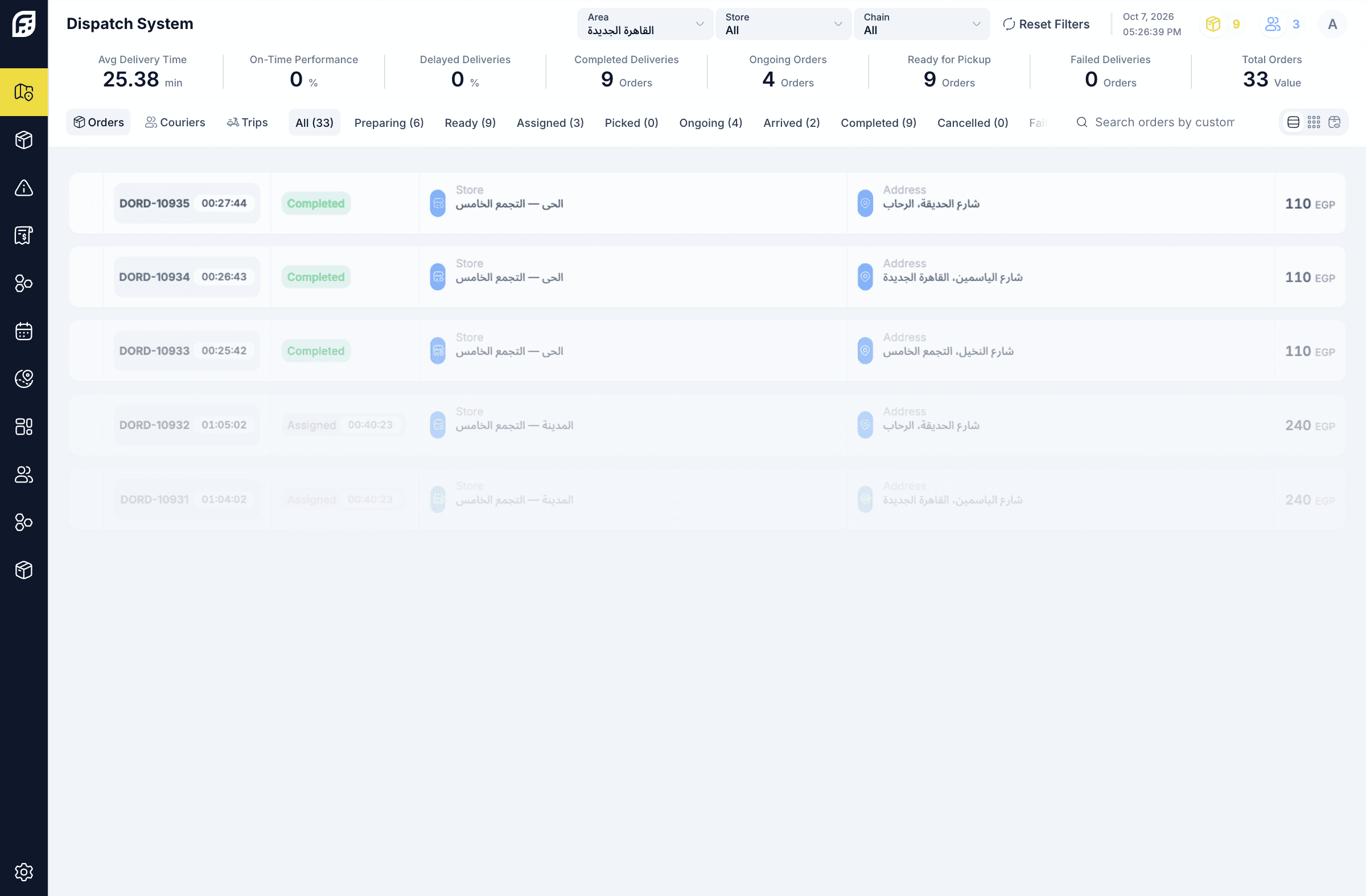Click the warning triangle alerts sidebar icon
The image size is (1366, 896).
click(x=23, y=188)
